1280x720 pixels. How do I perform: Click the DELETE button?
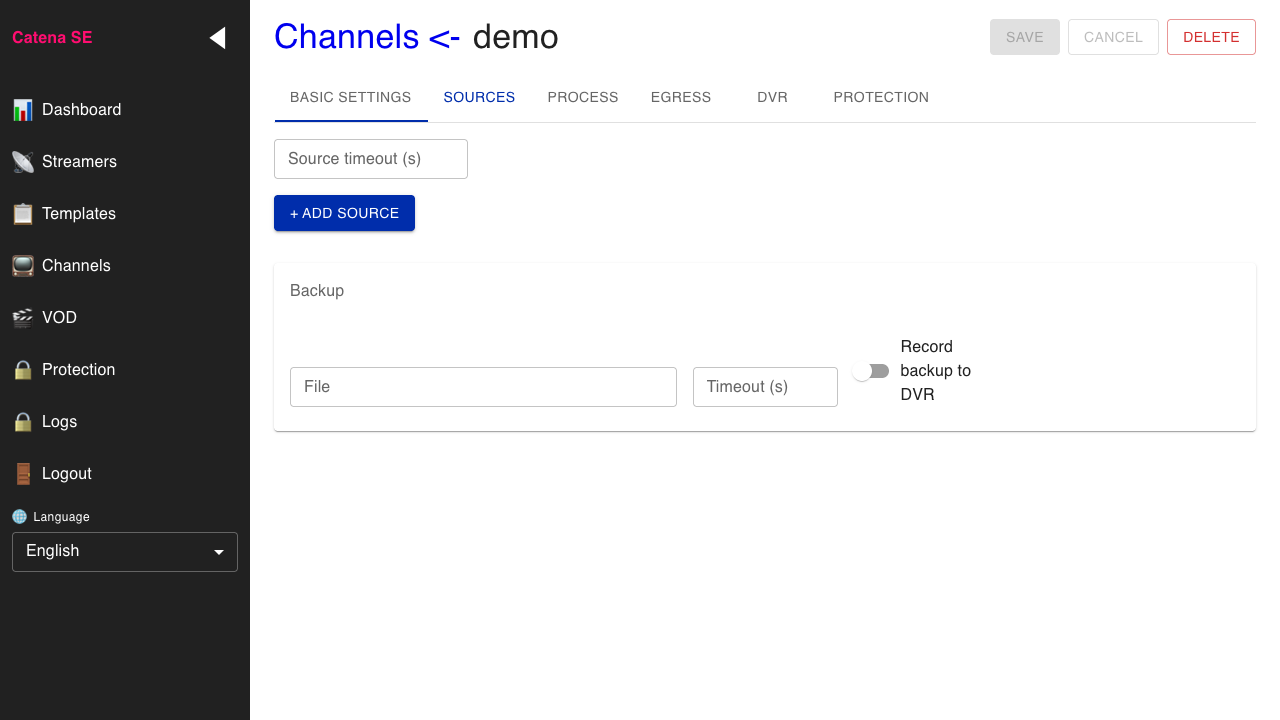[1211, 36]
